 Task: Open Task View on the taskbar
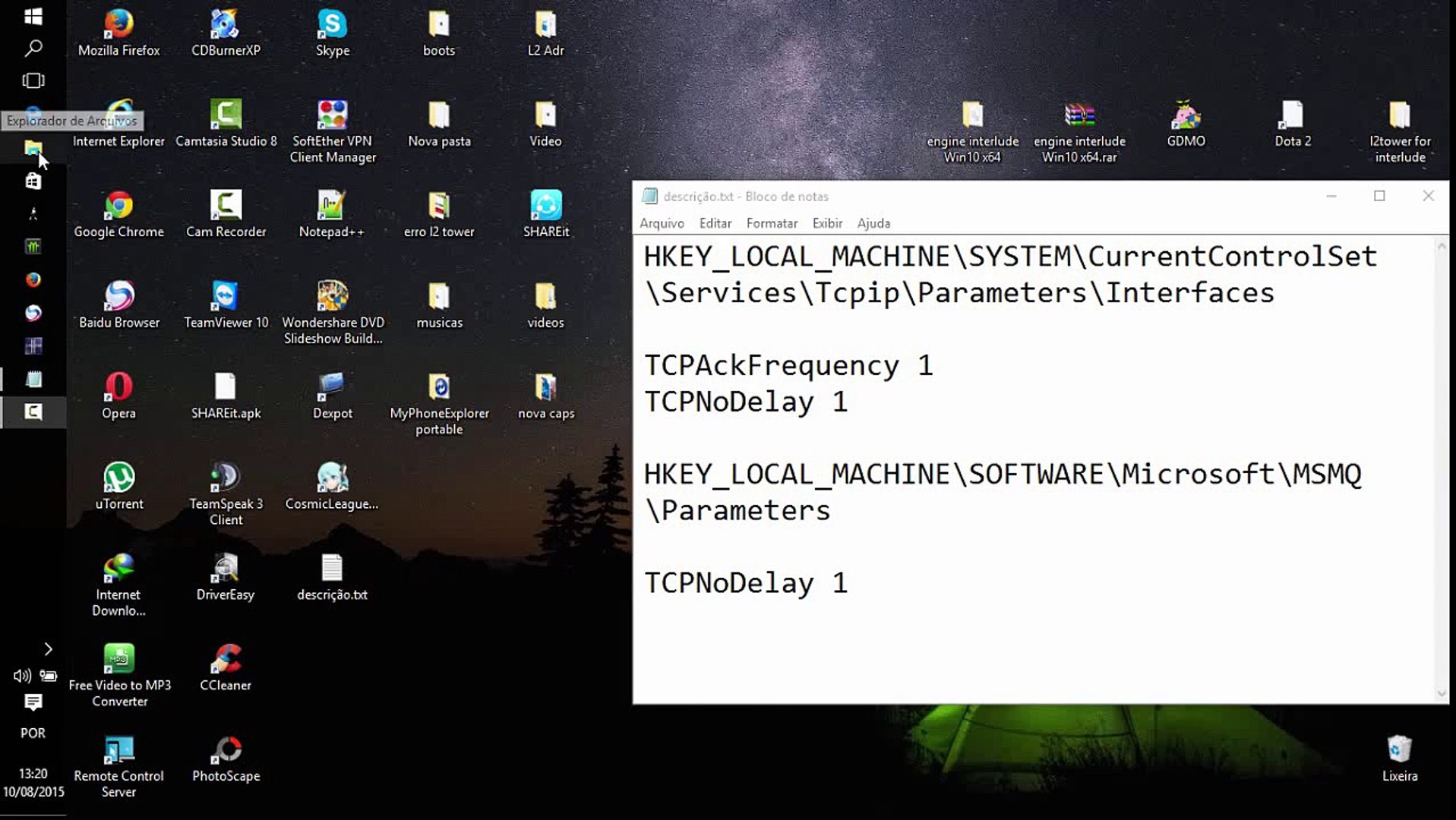[x=33, y=80]
